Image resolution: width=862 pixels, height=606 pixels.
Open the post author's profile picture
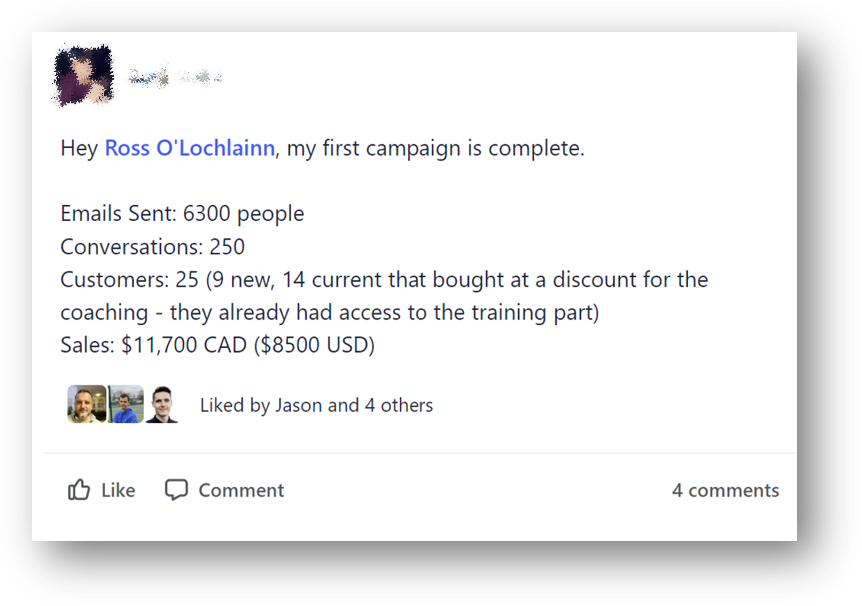point(83,76)
